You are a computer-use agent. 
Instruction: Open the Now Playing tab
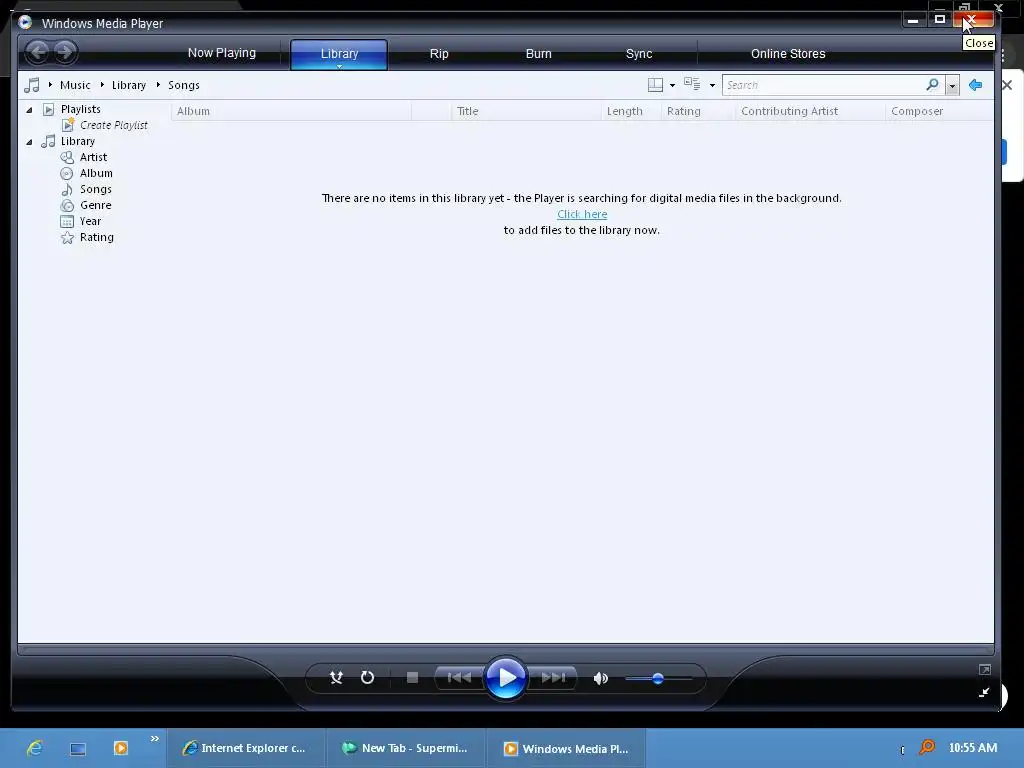pyautogui.click(x=221, y=53)
